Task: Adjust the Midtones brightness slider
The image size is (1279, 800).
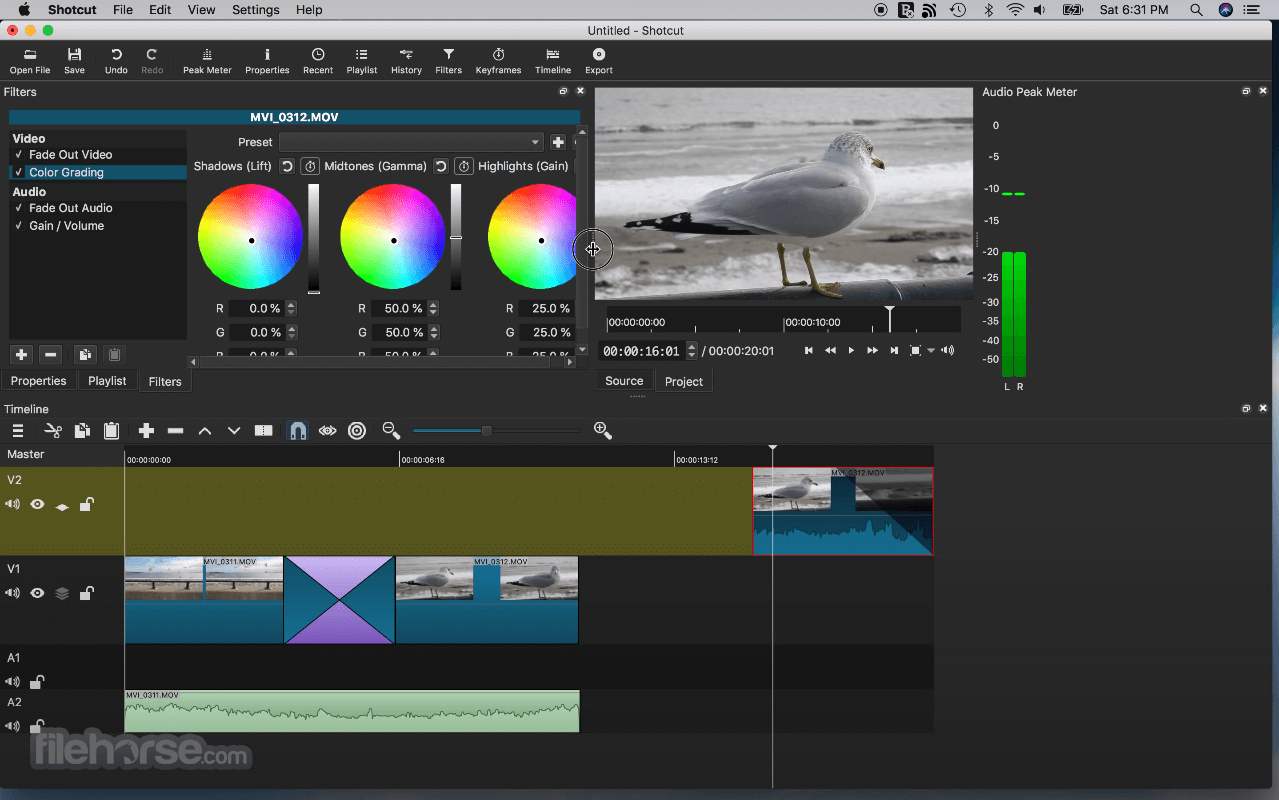Action: click(x=456, y=238)
